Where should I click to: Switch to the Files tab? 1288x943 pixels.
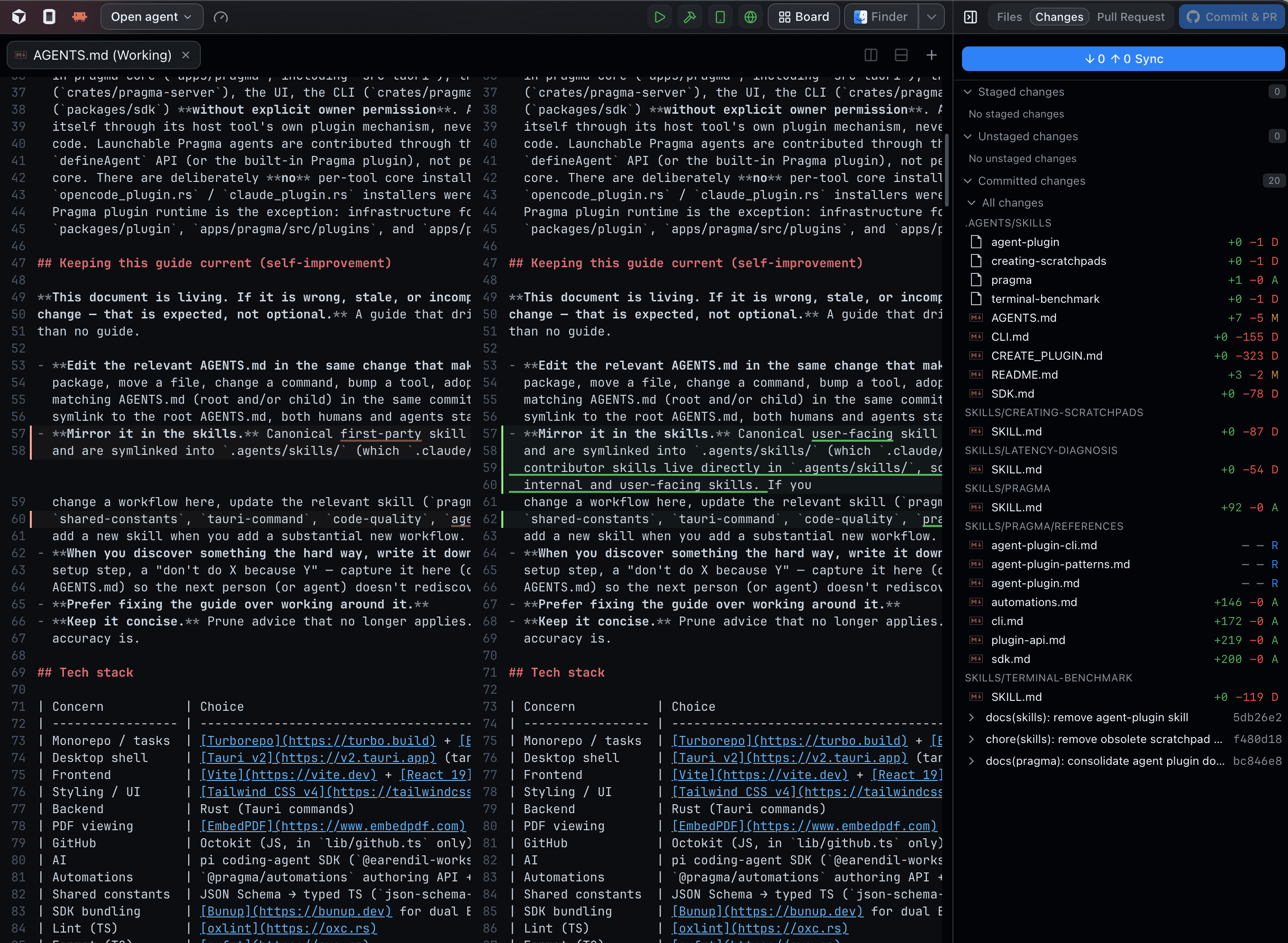pos(1009,17)
